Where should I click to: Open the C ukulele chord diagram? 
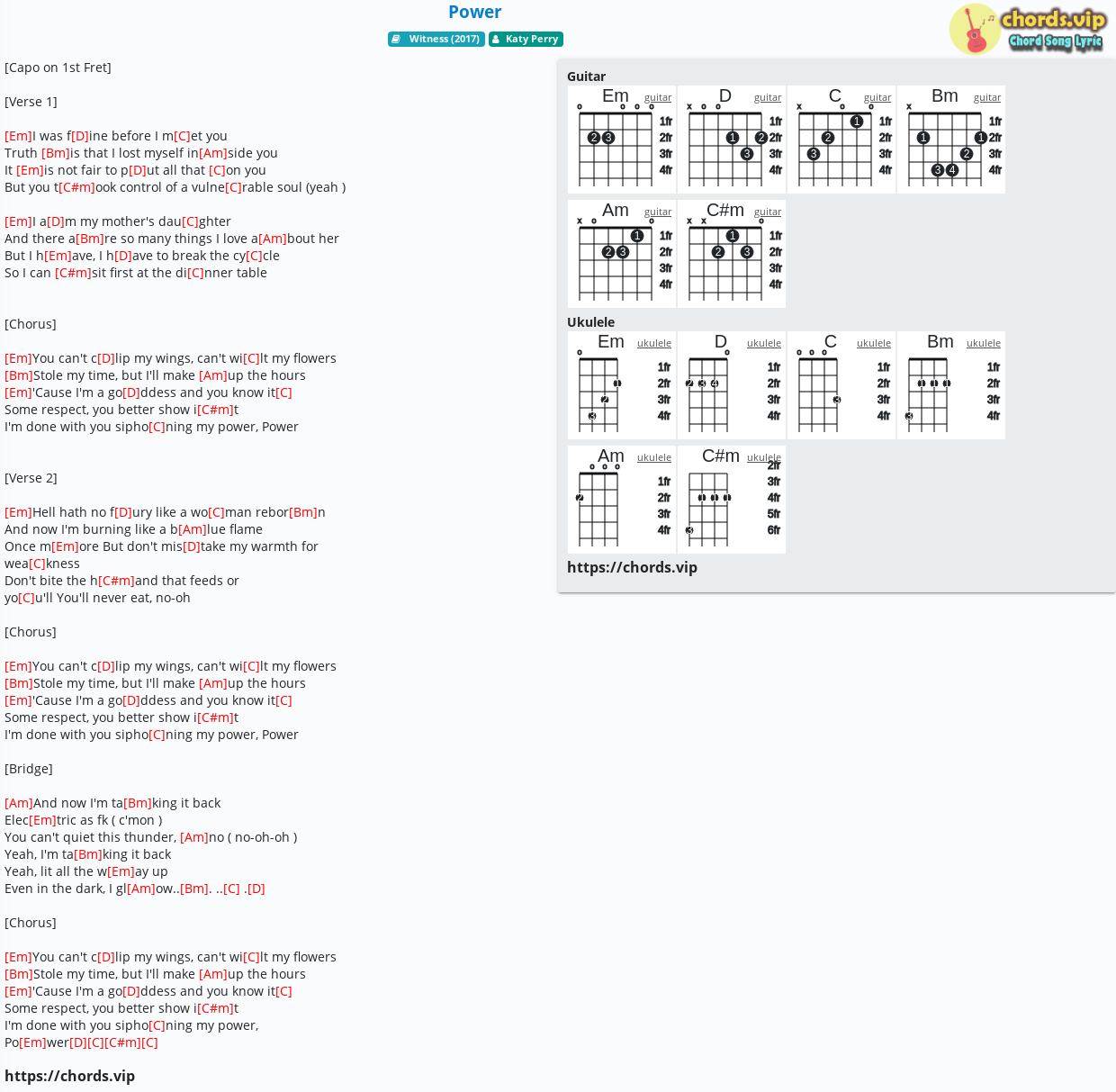[841, 385]
